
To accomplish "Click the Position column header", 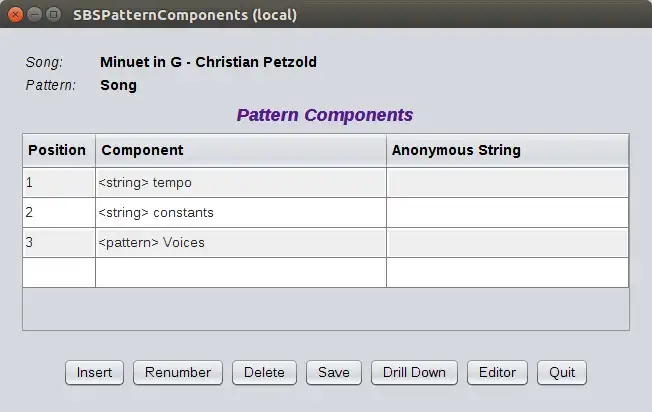I will point(58,151).
